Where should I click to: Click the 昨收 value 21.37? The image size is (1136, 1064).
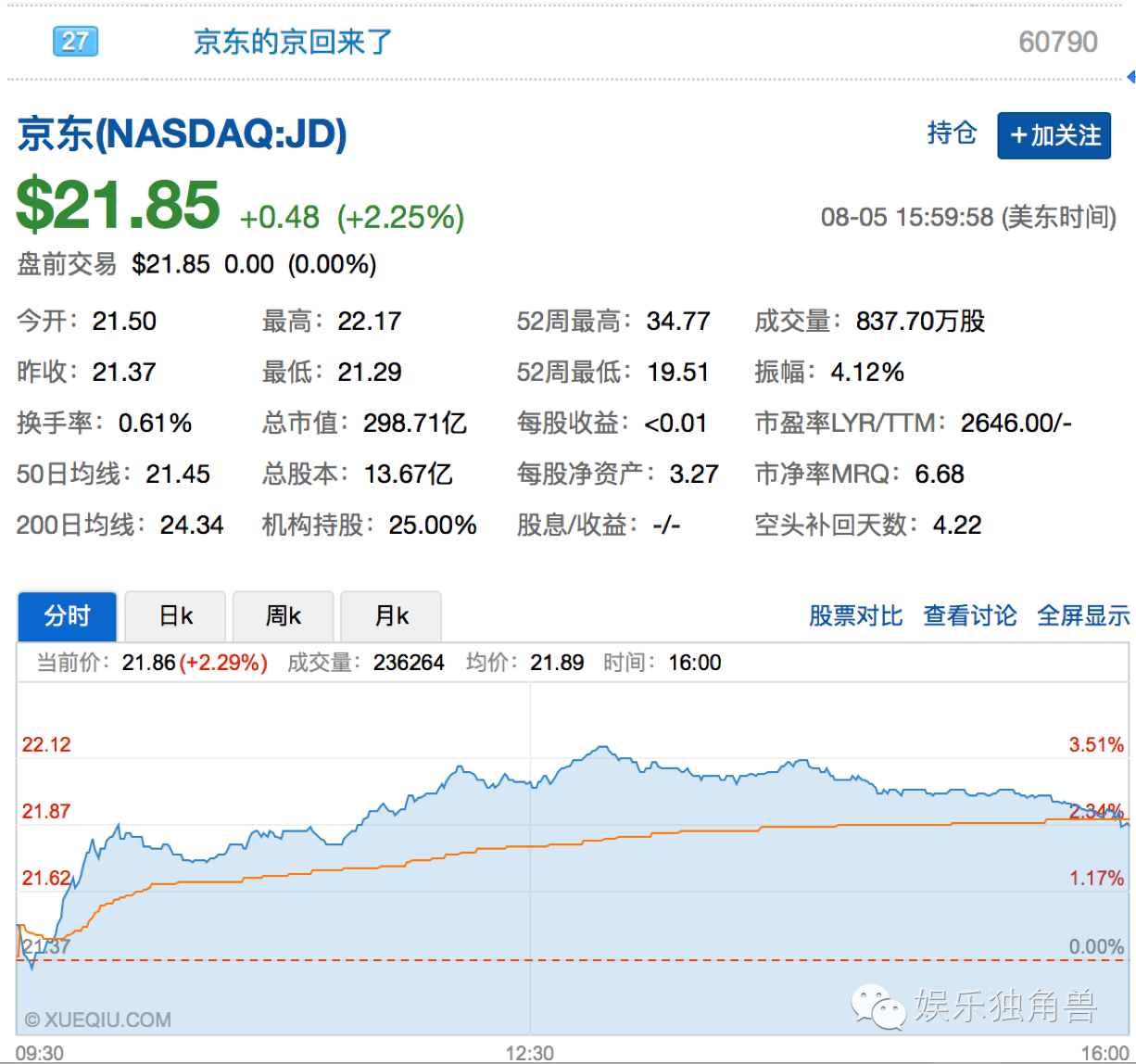pyautogui.click(x=124, y=373)
